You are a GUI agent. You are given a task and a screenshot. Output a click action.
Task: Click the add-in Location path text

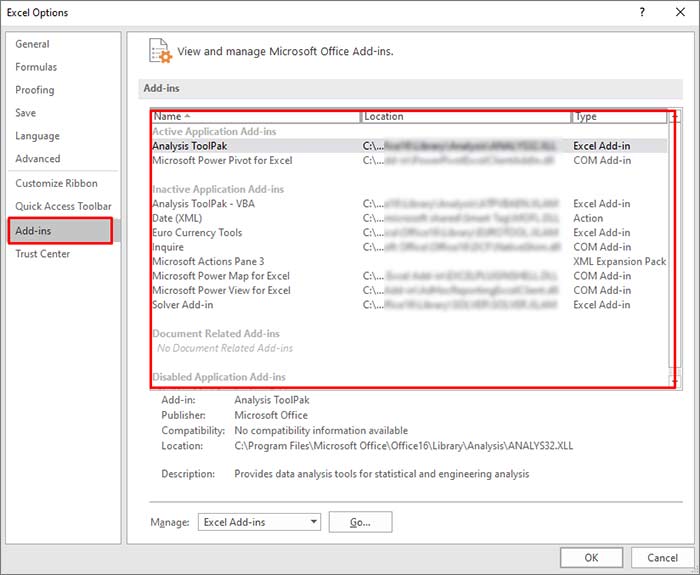pos(404,446)
